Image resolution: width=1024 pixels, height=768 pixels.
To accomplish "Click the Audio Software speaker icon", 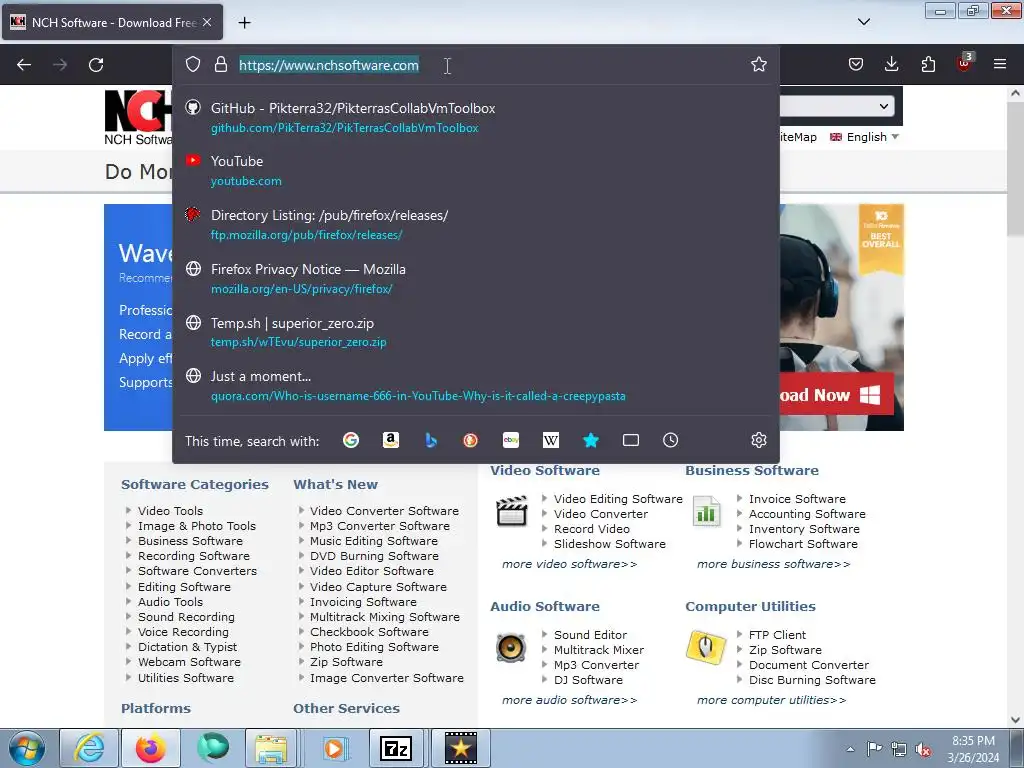I will tap(511, 648).
